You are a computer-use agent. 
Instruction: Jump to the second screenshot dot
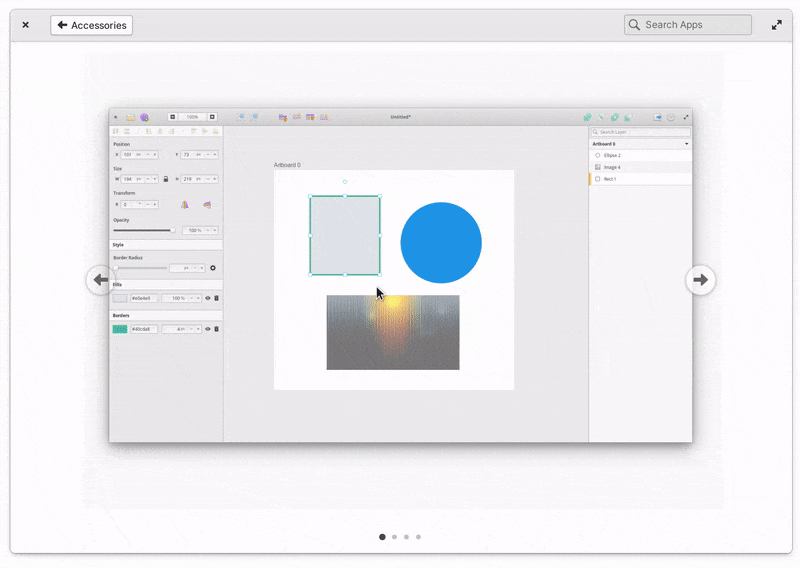click(394, 537)
